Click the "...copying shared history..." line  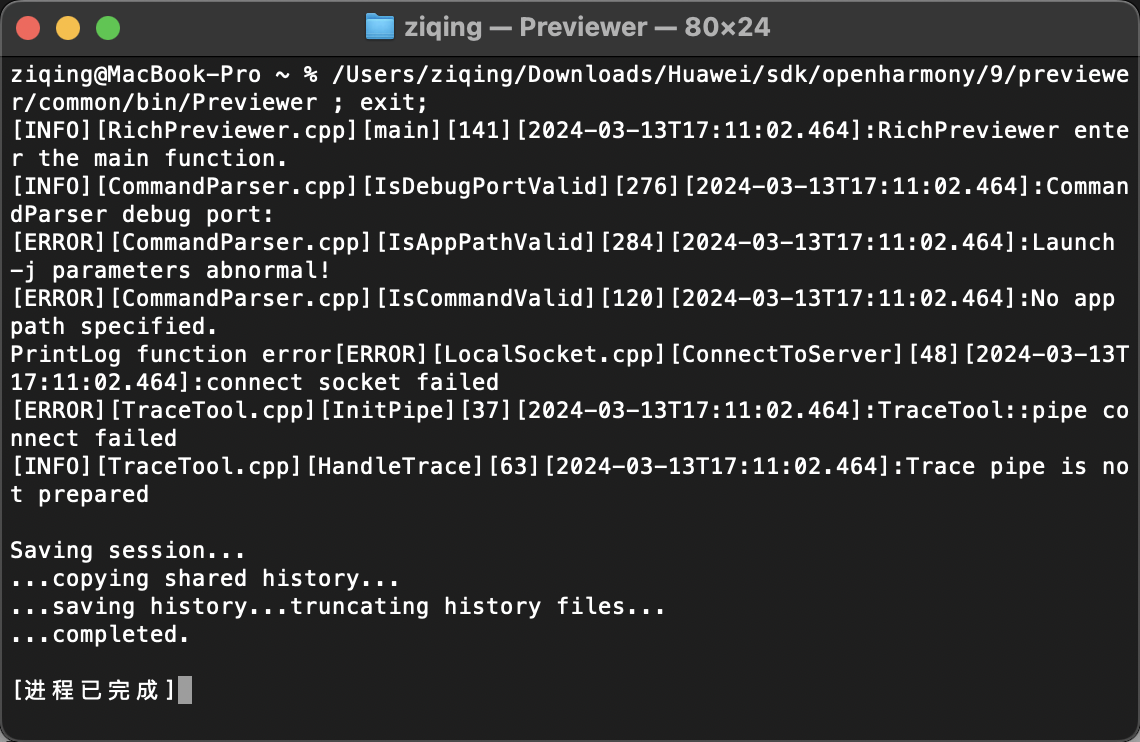[x=205, y=578]
